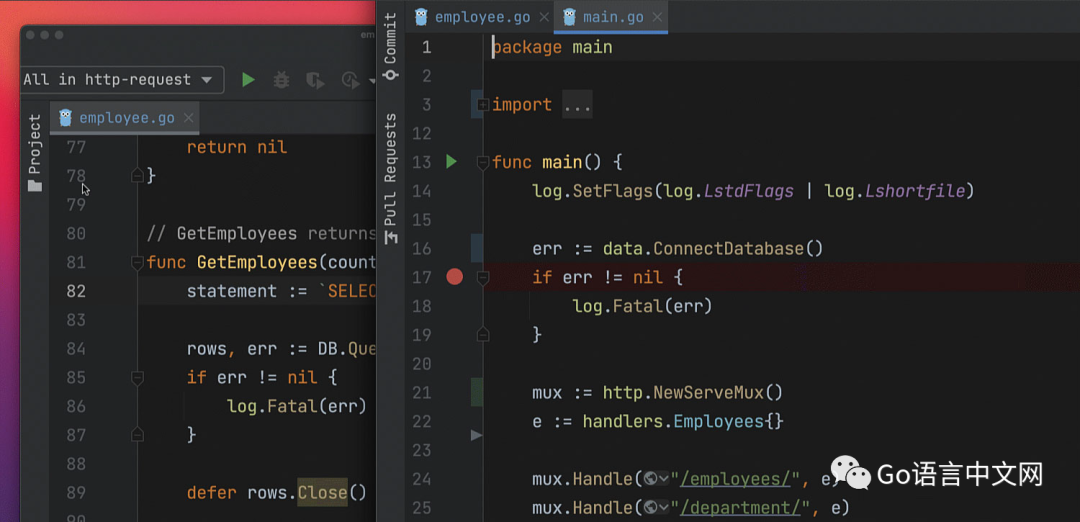Click the green change marker on line 21
1080x522 pixels.
[477, 392]
